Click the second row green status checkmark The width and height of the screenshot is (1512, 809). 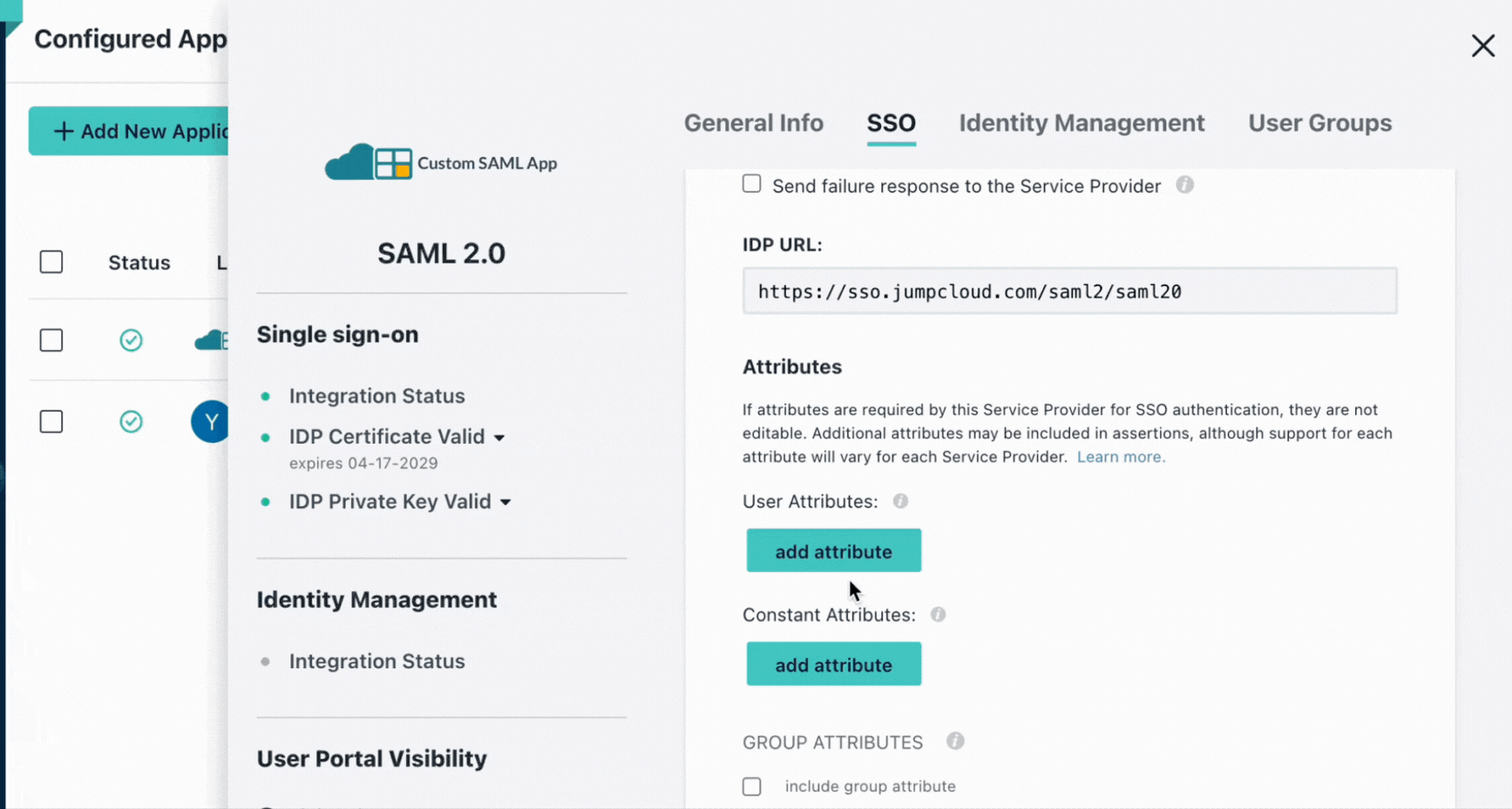click(x=131, y=421)
